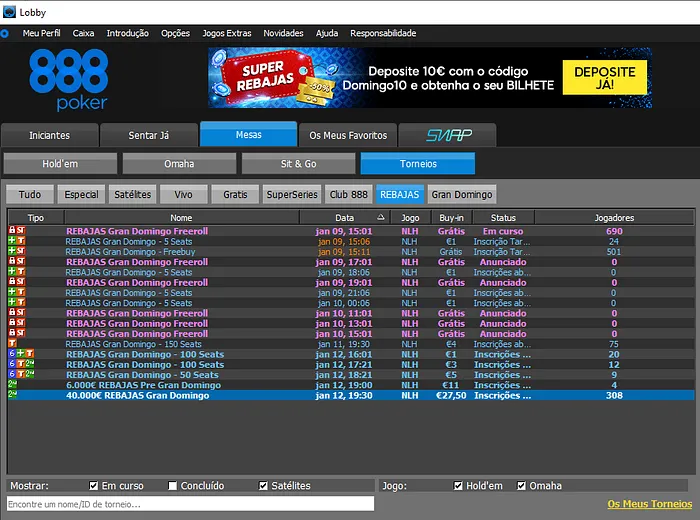Click the ST icon on jan 09, 15:01 Freeroll row
The image size is (700, 520).
coord(21,230)
